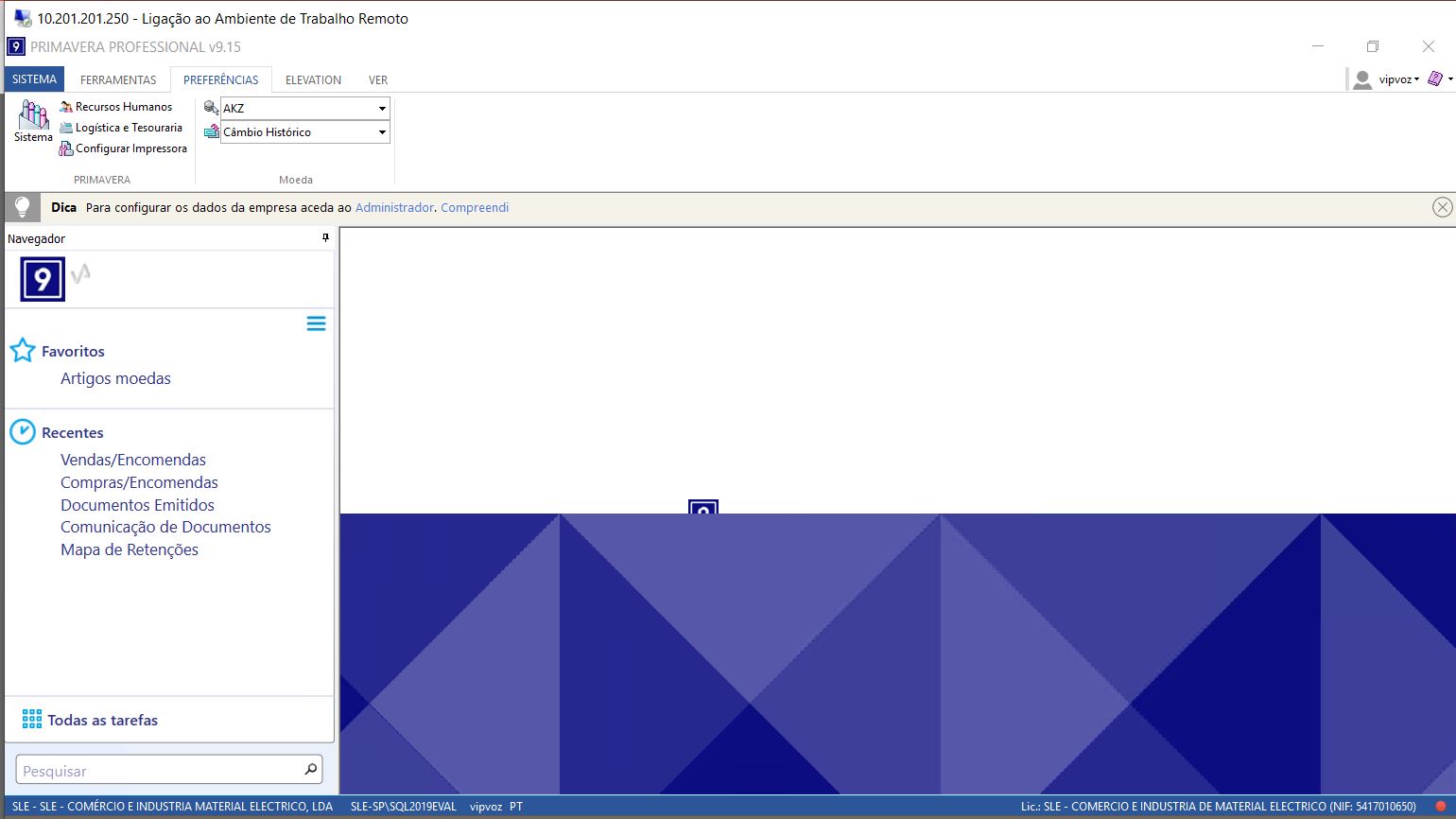Pin the Navegador panel

(x=325, y=238)
